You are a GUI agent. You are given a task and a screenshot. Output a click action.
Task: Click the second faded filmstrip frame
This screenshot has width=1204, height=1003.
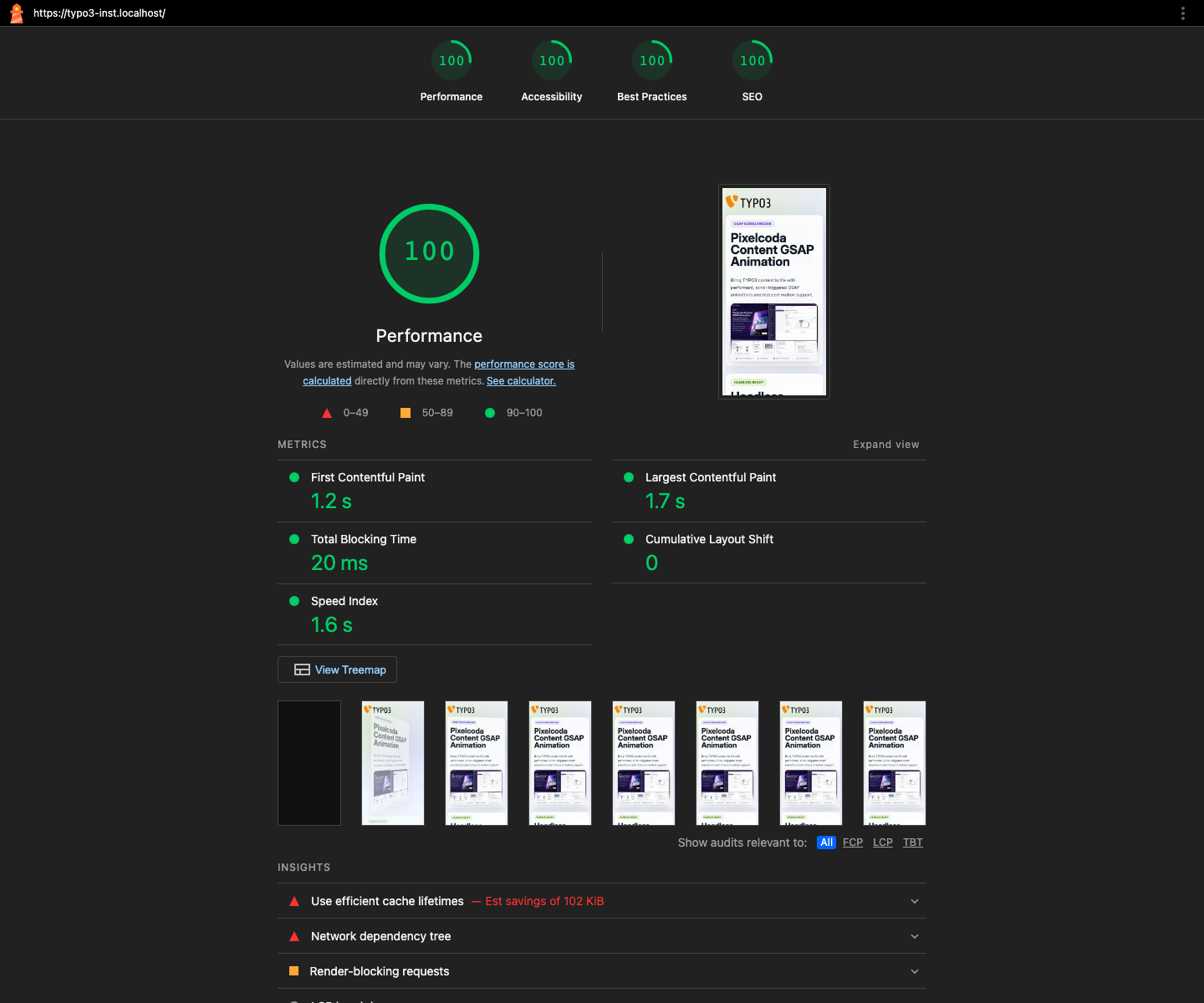click(x=393, y=763)
